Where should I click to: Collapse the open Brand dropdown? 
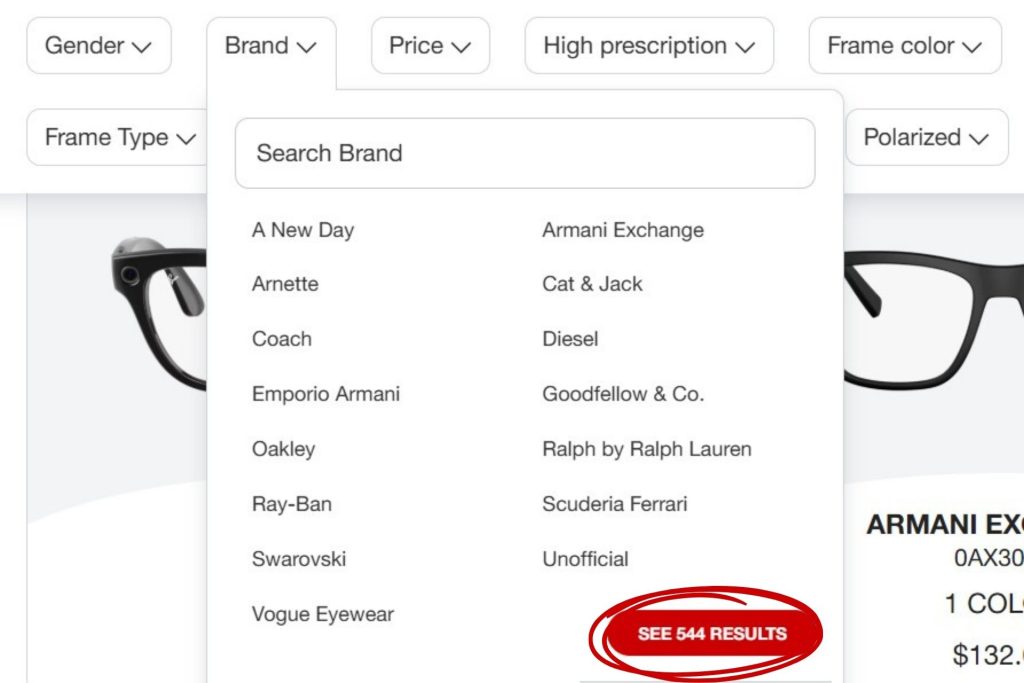[x=271, y=45]
